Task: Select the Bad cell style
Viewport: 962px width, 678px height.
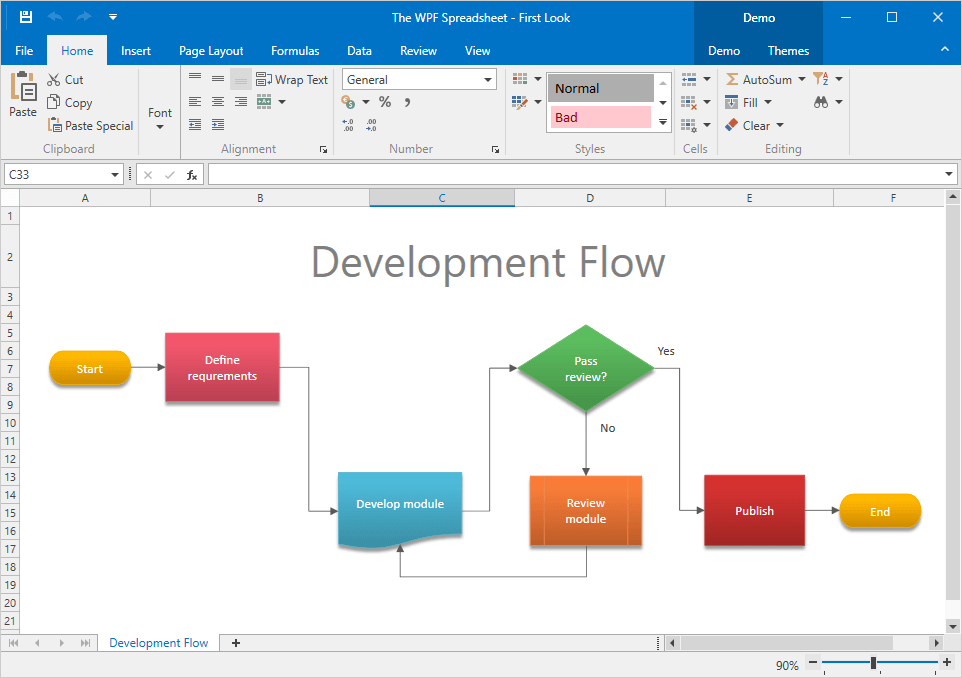Action: click(x=600, y=117)
